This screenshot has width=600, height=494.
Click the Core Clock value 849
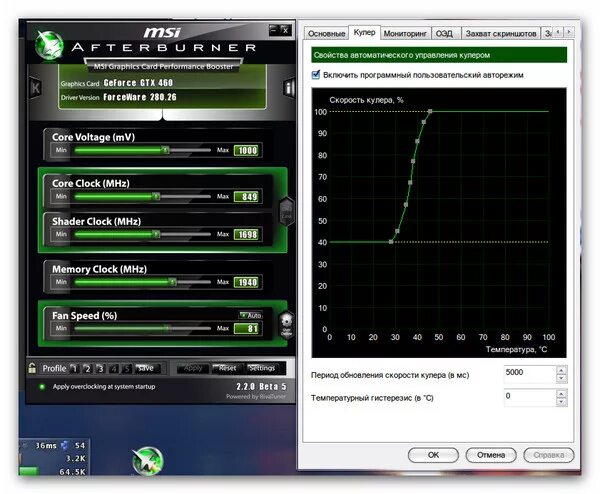[248, 197]
